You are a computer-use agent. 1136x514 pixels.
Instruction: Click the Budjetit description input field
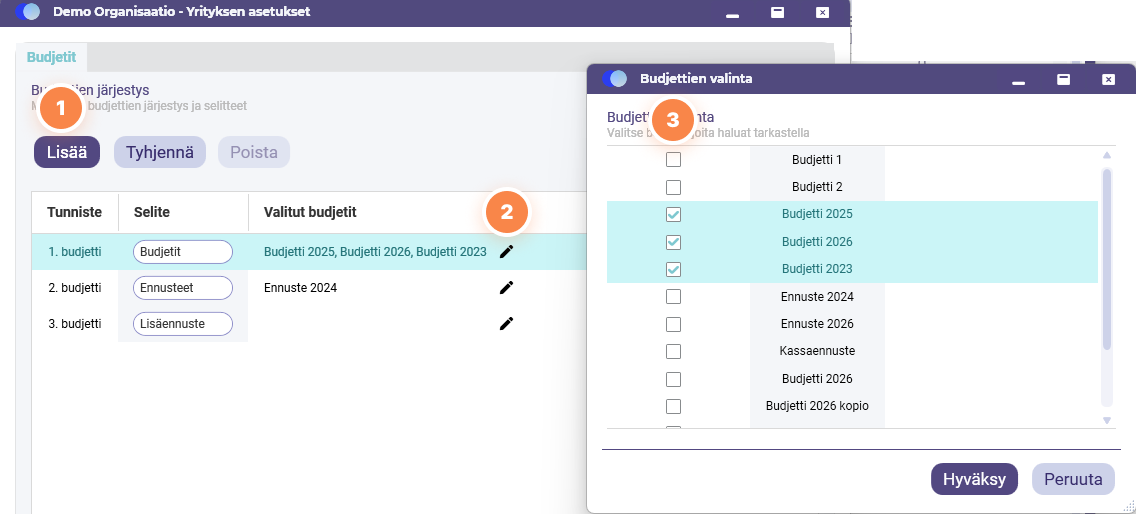183,252
